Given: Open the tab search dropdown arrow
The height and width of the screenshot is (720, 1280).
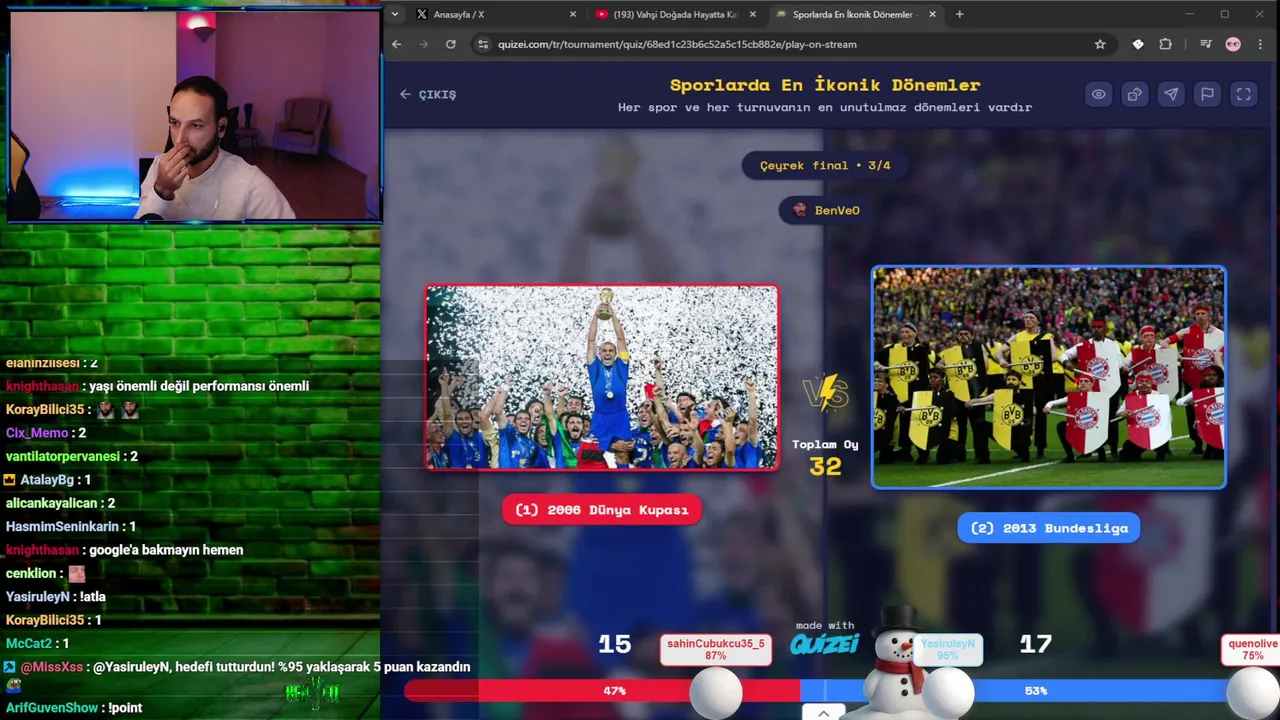Looking at the screenshot, I should tap(396, 14).
